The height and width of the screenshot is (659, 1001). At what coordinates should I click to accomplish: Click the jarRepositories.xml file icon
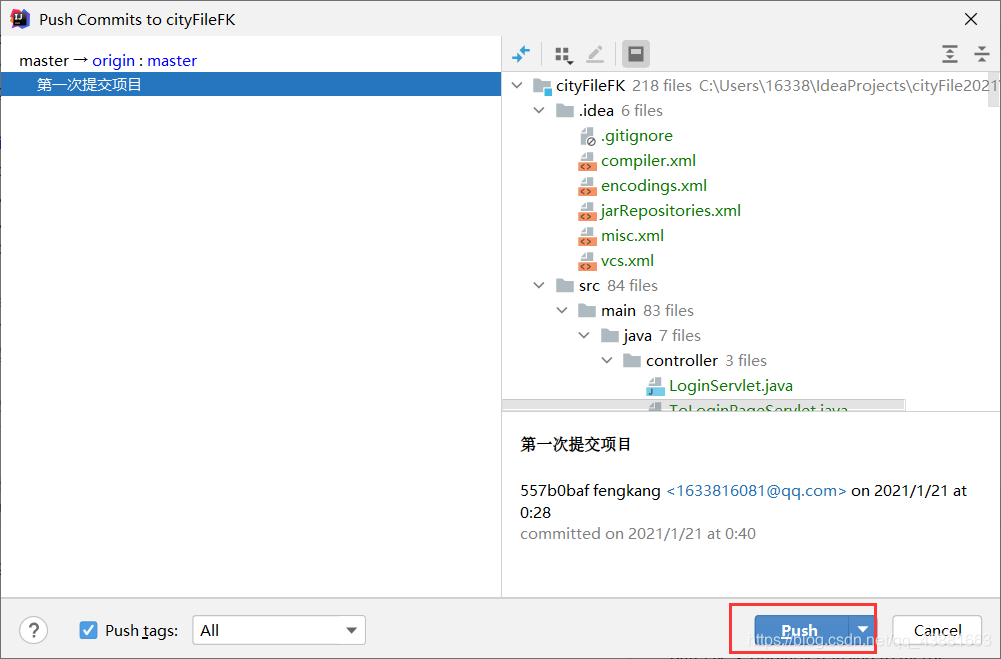587,211
